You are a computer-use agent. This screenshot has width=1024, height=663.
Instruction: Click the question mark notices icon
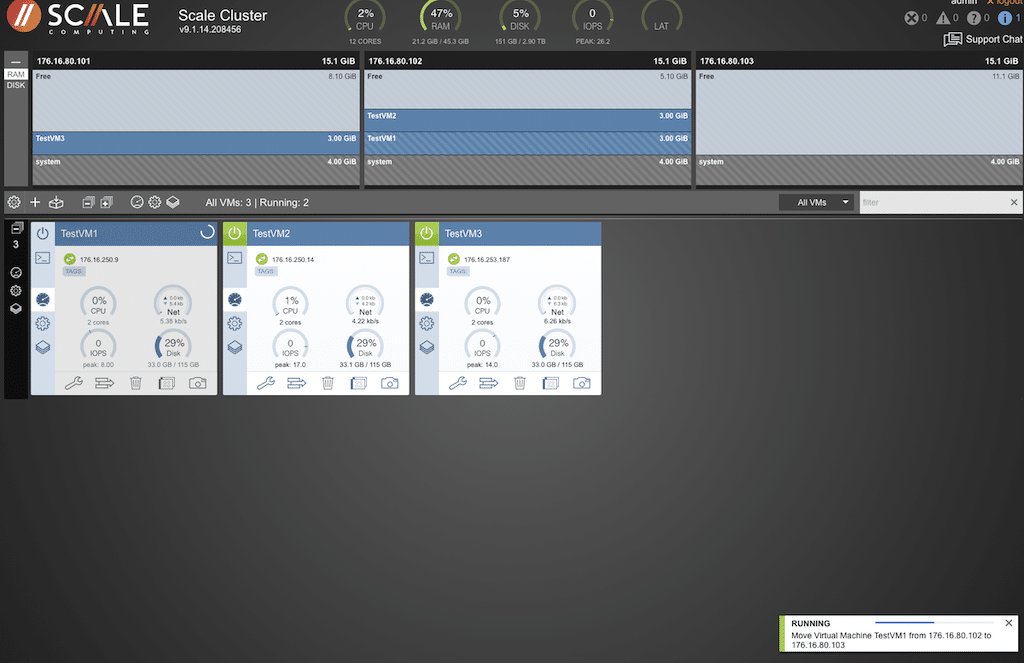pos(974,18)
